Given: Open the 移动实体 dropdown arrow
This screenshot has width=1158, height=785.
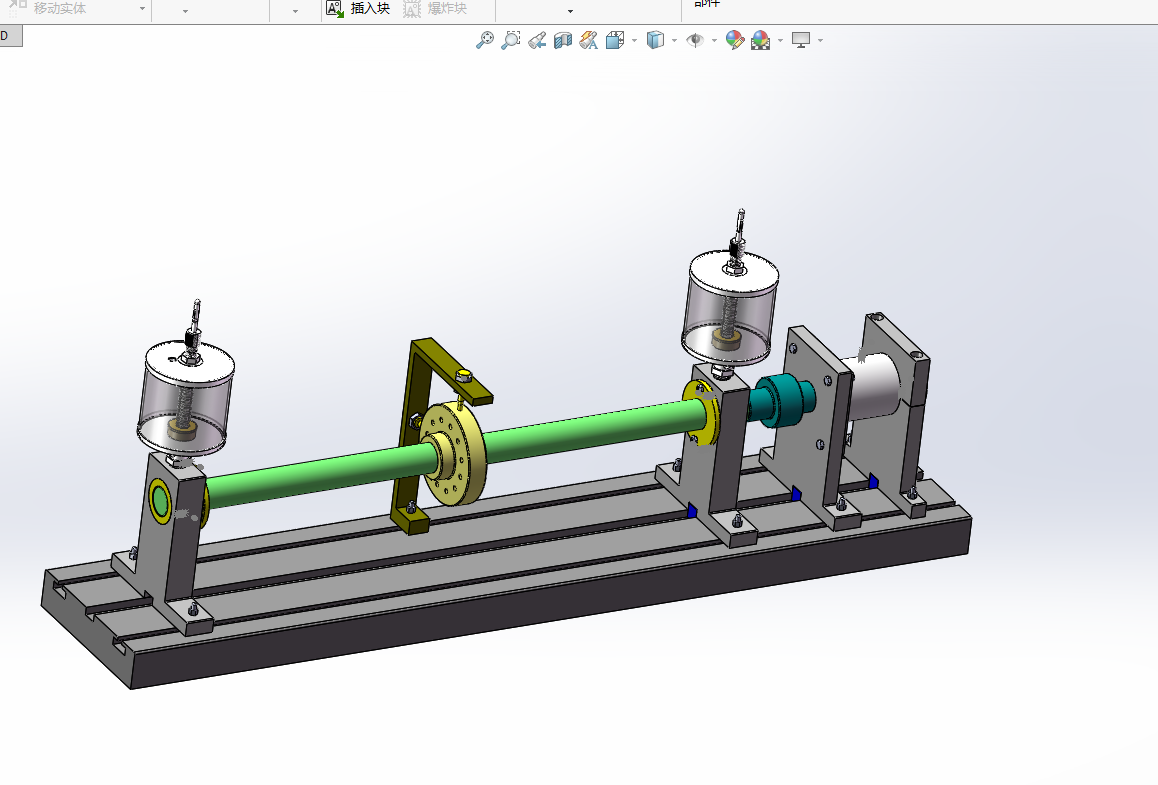Looking at the screenshot, I should (143, 10).
